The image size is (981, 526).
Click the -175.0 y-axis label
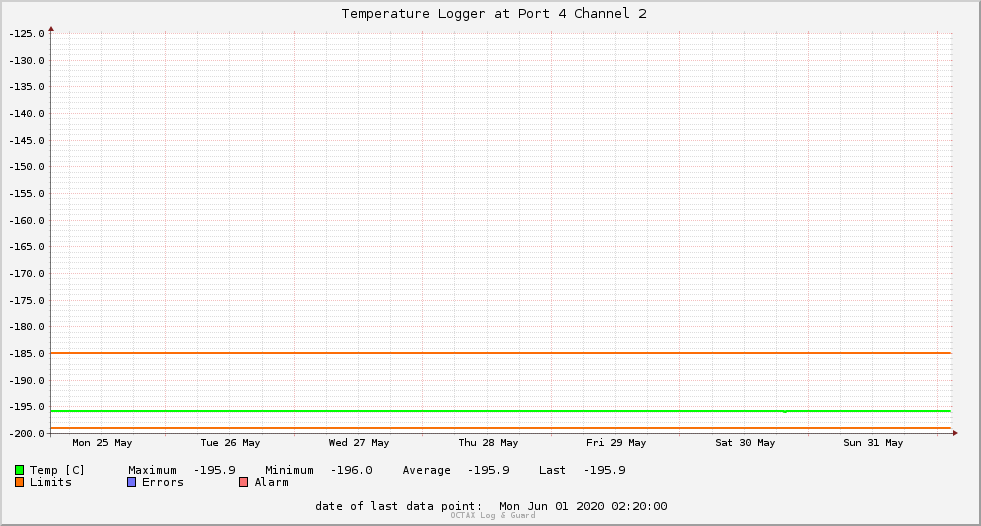tap(27, 301)
